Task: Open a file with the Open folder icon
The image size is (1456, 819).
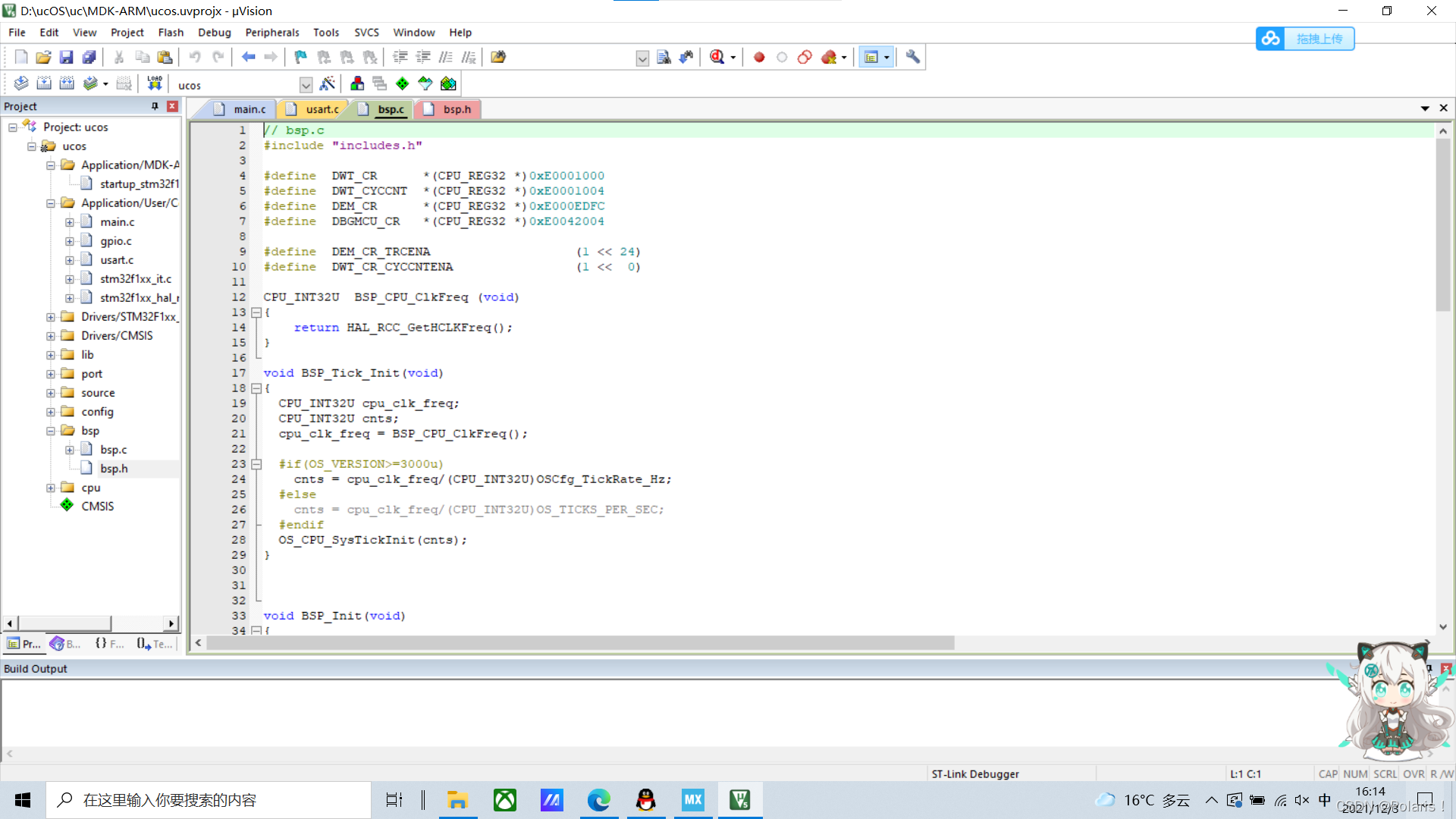Action: click(44, 57)
